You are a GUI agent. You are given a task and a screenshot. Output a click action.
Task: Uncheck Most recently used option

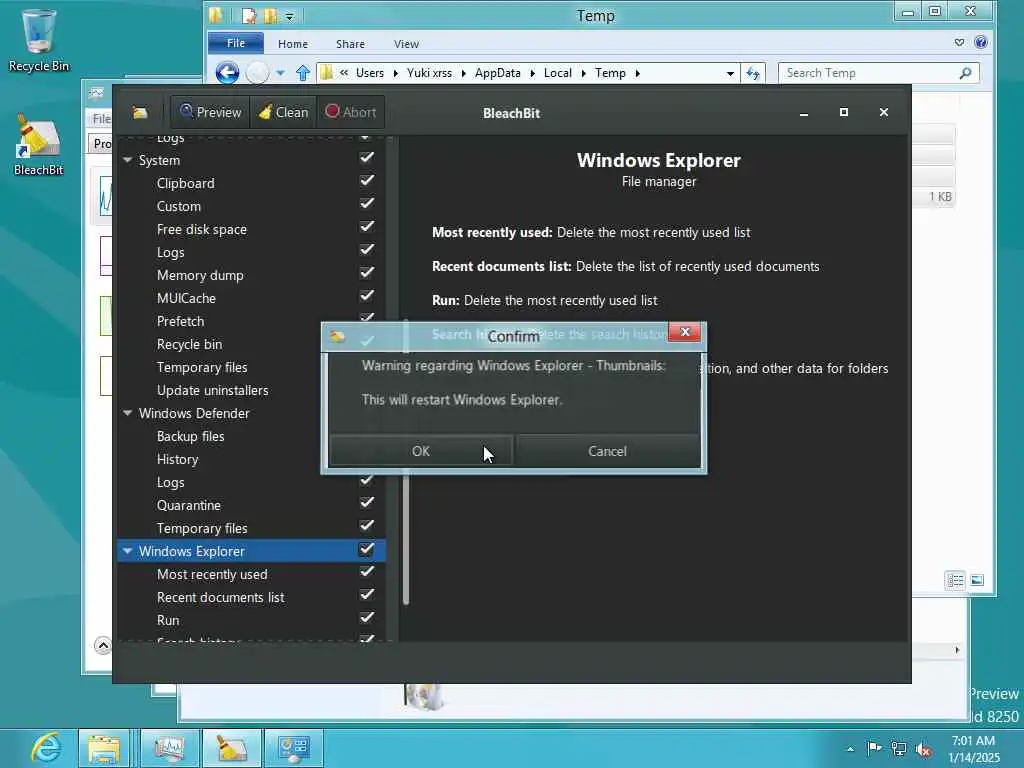tap(367, 571)
